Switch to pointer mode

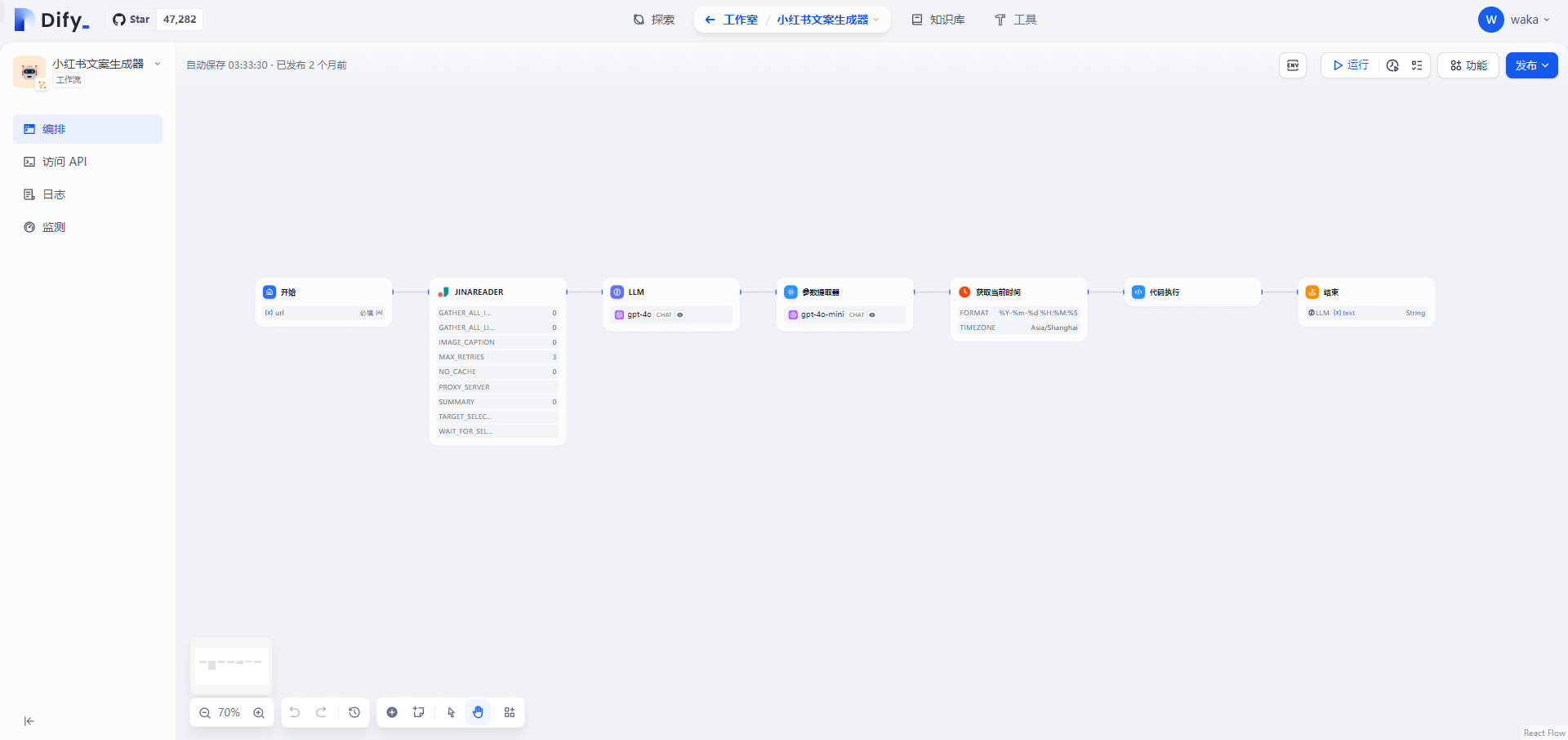coord(452,712)
